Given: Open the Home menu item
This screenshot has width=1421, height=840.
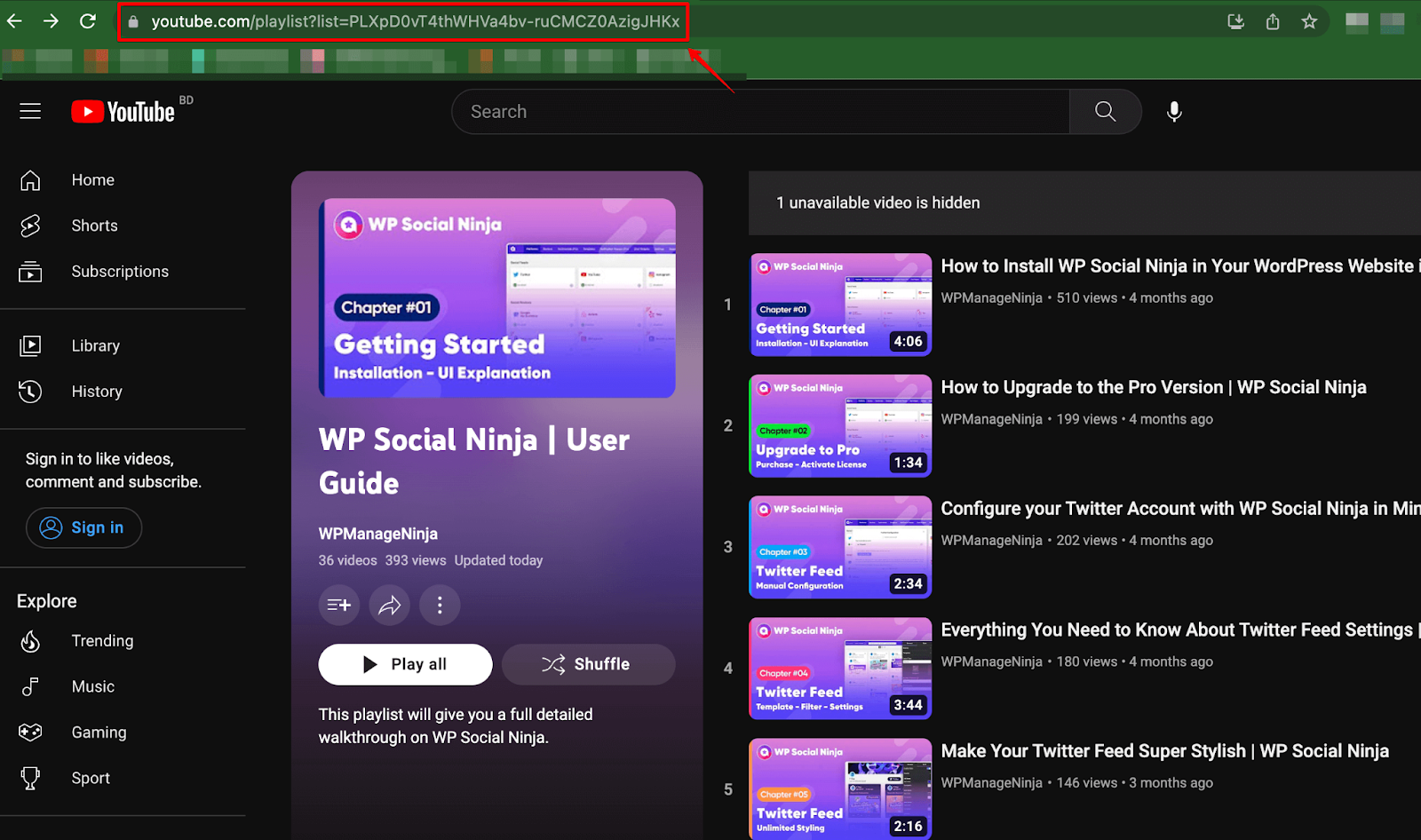Looking at the screenshot, I should [93, 180].
